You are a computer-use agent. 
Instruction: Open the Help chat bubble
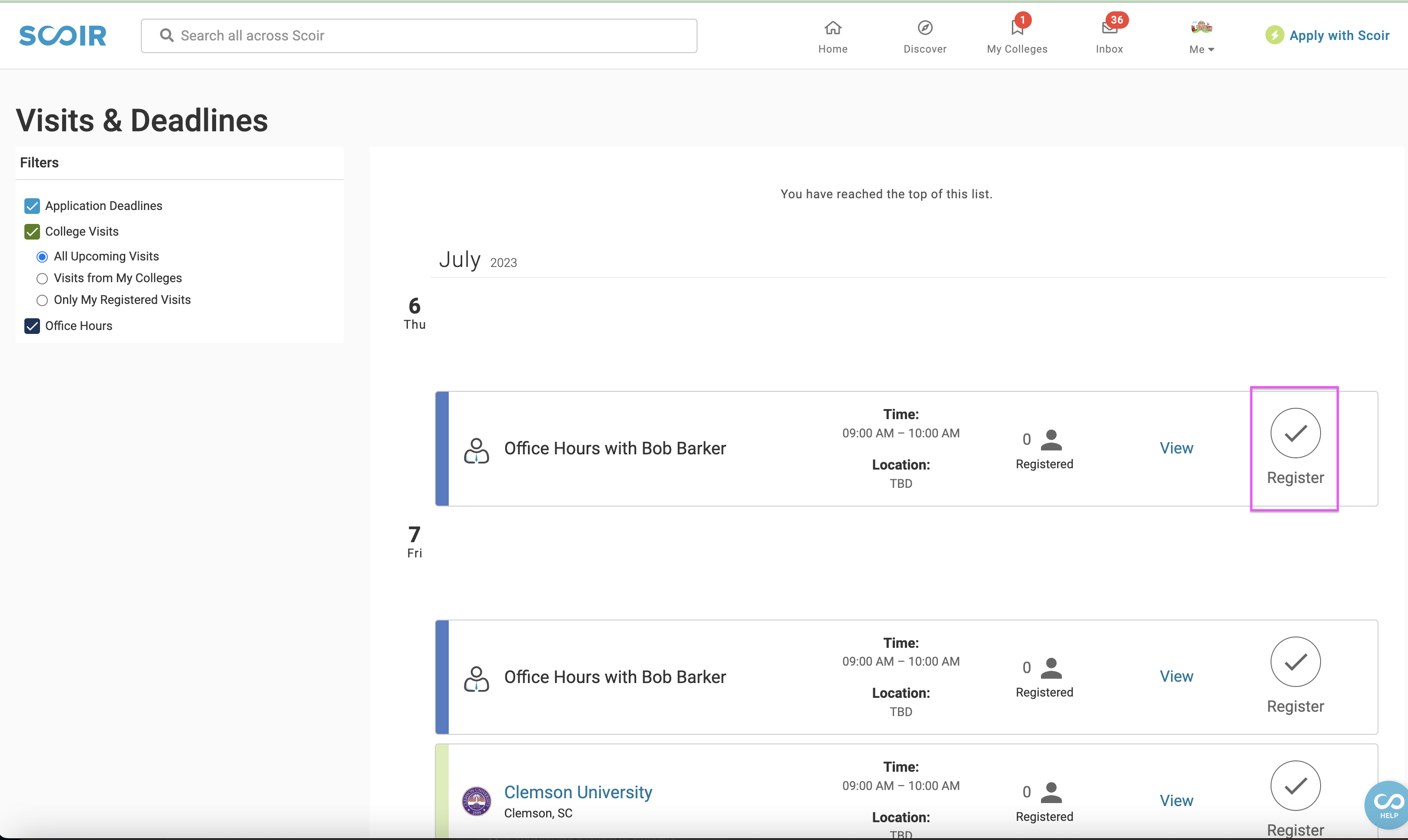coord(1388,806)
